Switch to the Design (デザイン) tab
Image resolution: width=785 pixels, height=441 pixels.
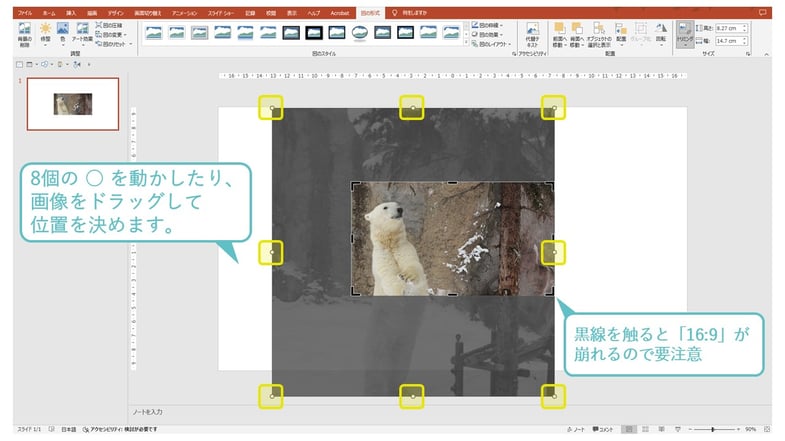pos(116,13)
